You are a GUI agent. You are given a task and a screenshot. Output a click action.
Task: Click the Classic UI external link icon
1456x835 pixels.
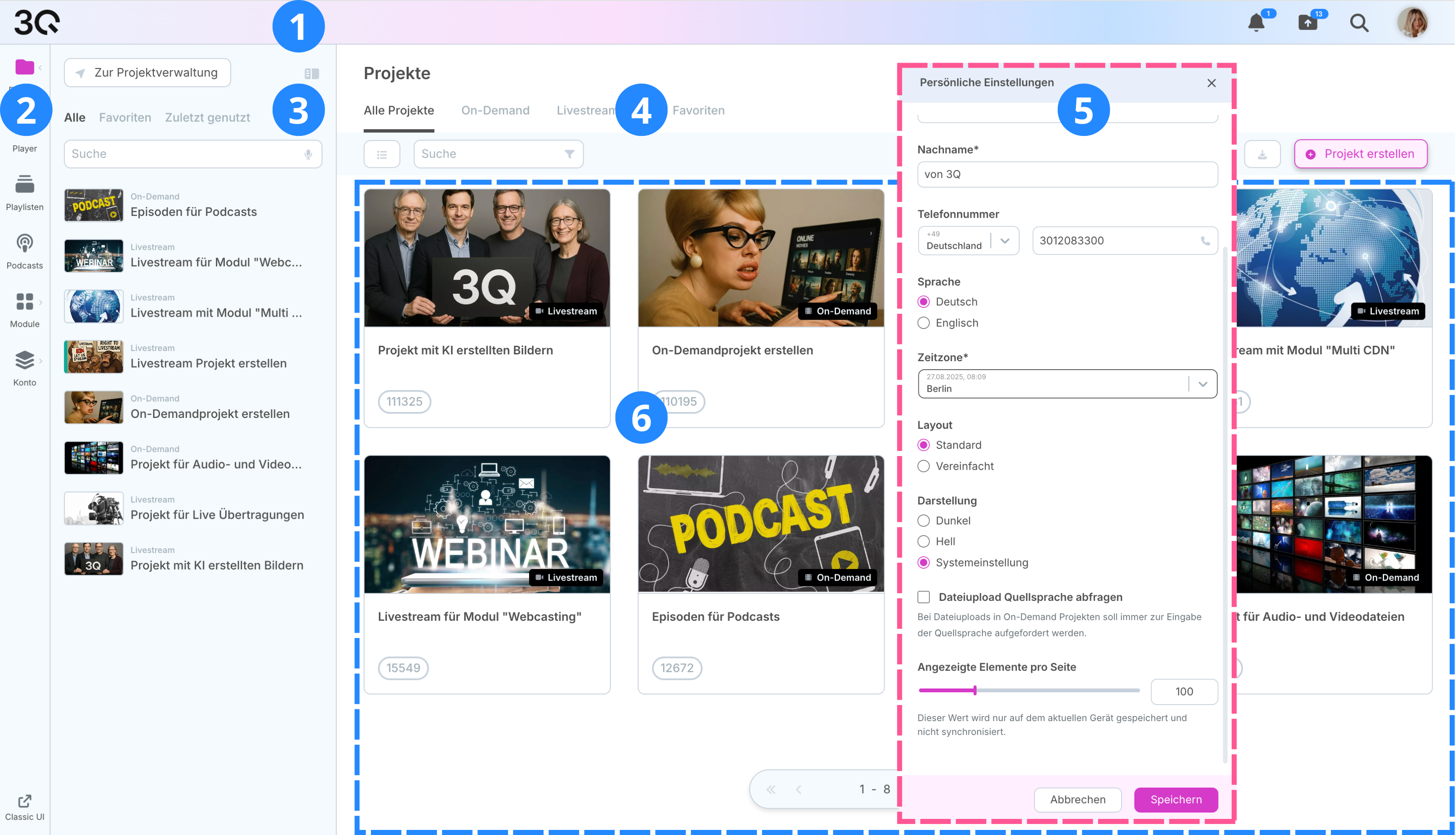pos(25,801)
